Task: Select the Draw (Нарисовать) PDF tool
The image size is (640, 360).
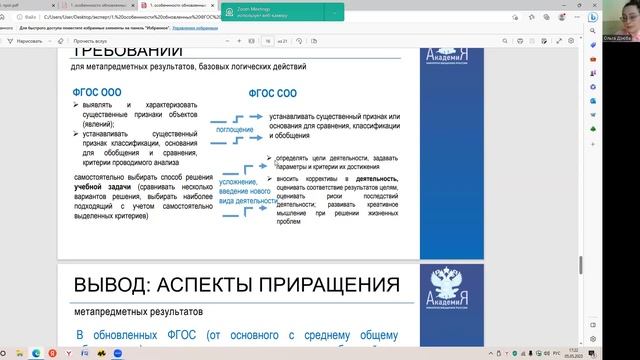Action: tap(25, 41)
